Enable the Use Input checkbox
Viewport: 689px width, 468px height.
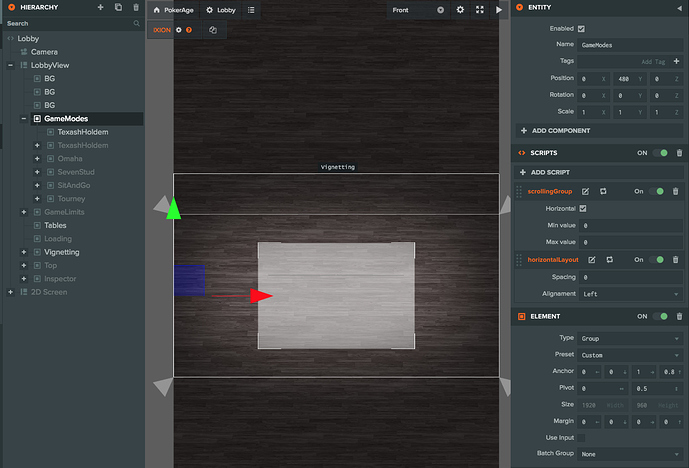point(582,438)
